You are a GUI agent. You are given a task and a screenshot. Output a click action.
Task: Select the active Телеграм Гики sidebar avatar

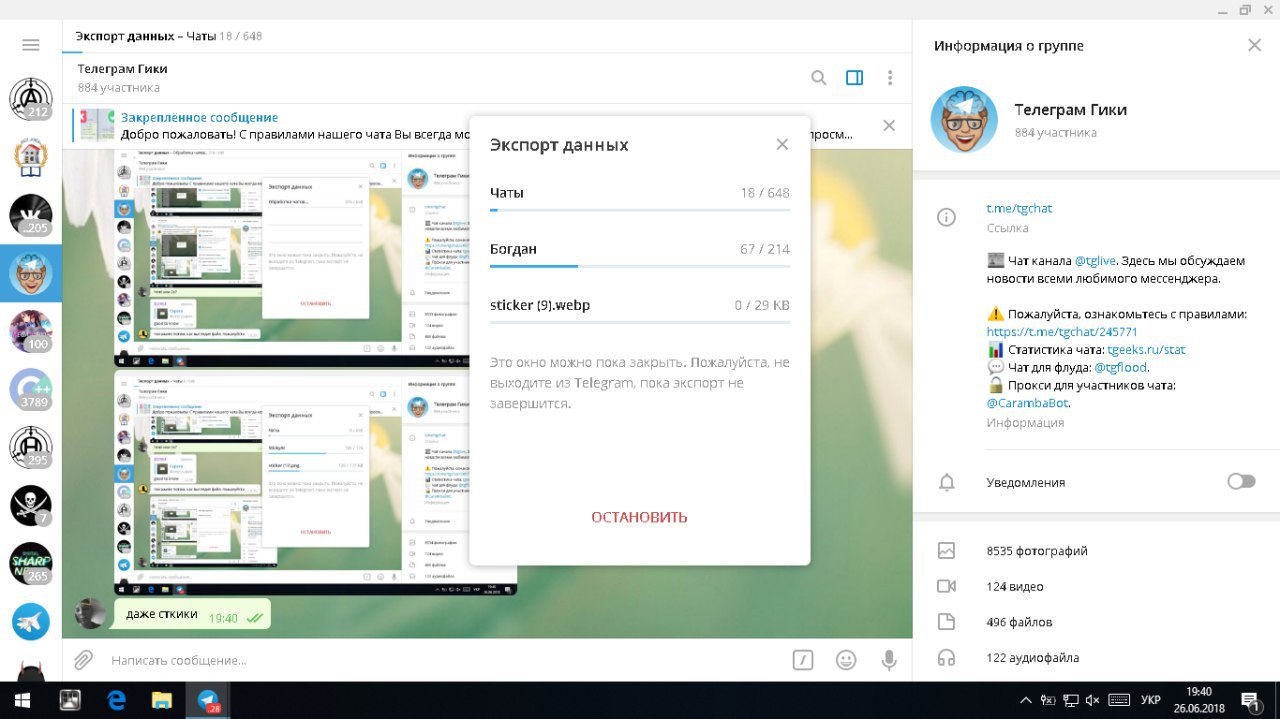tap(31, 273)
